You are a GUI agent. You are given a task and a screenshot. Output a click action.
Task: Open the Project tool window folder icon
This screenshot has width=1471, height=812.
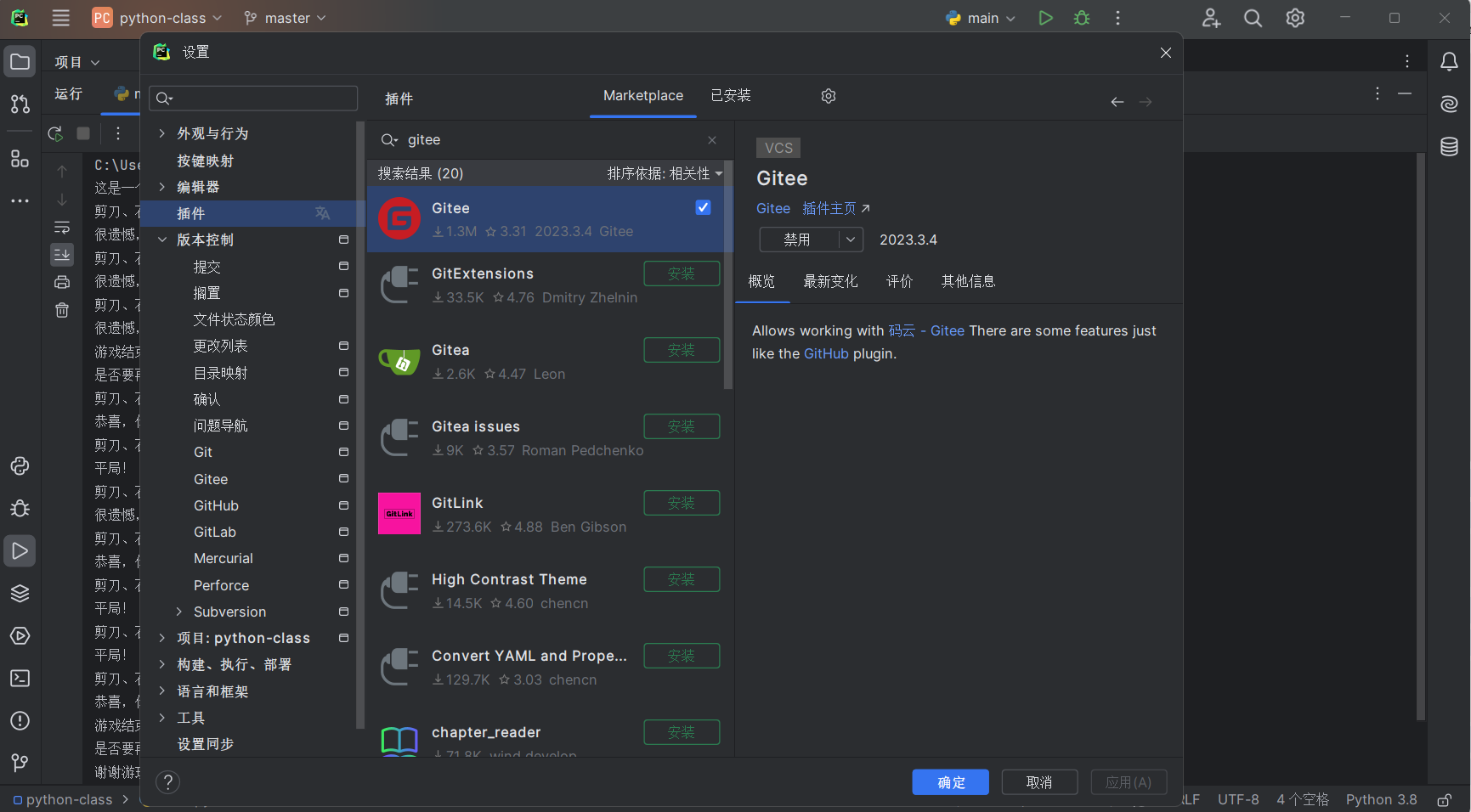tap(20, 62)
